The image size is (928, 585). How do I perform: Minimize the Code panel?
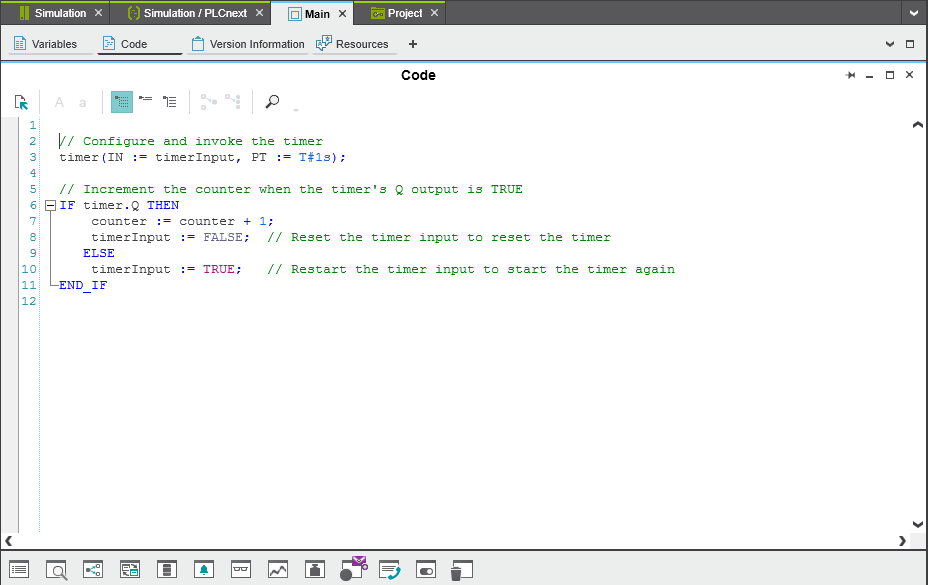point(869,76)
